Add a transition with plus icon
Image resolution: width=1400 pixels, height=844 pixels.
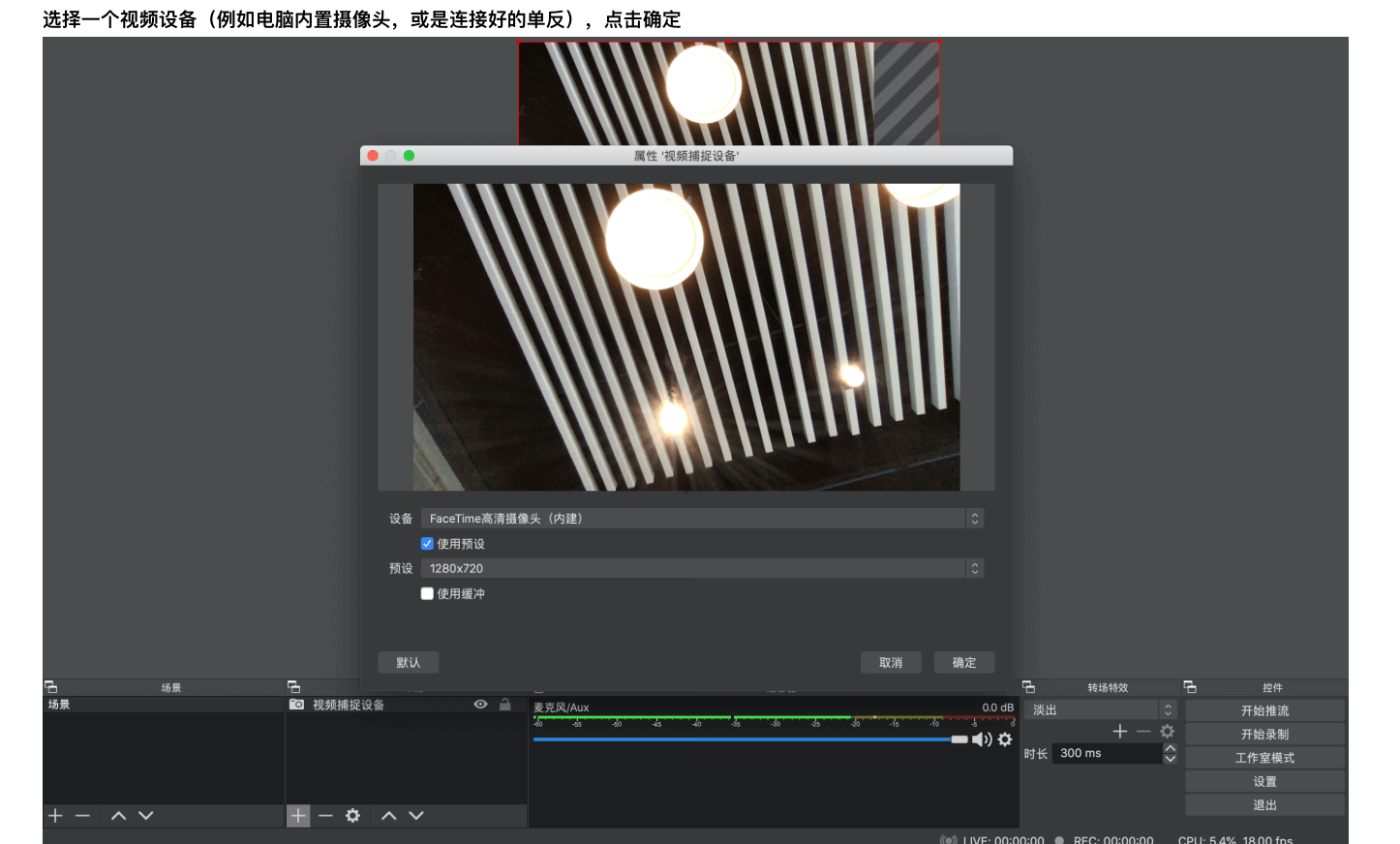[1120, 732]
